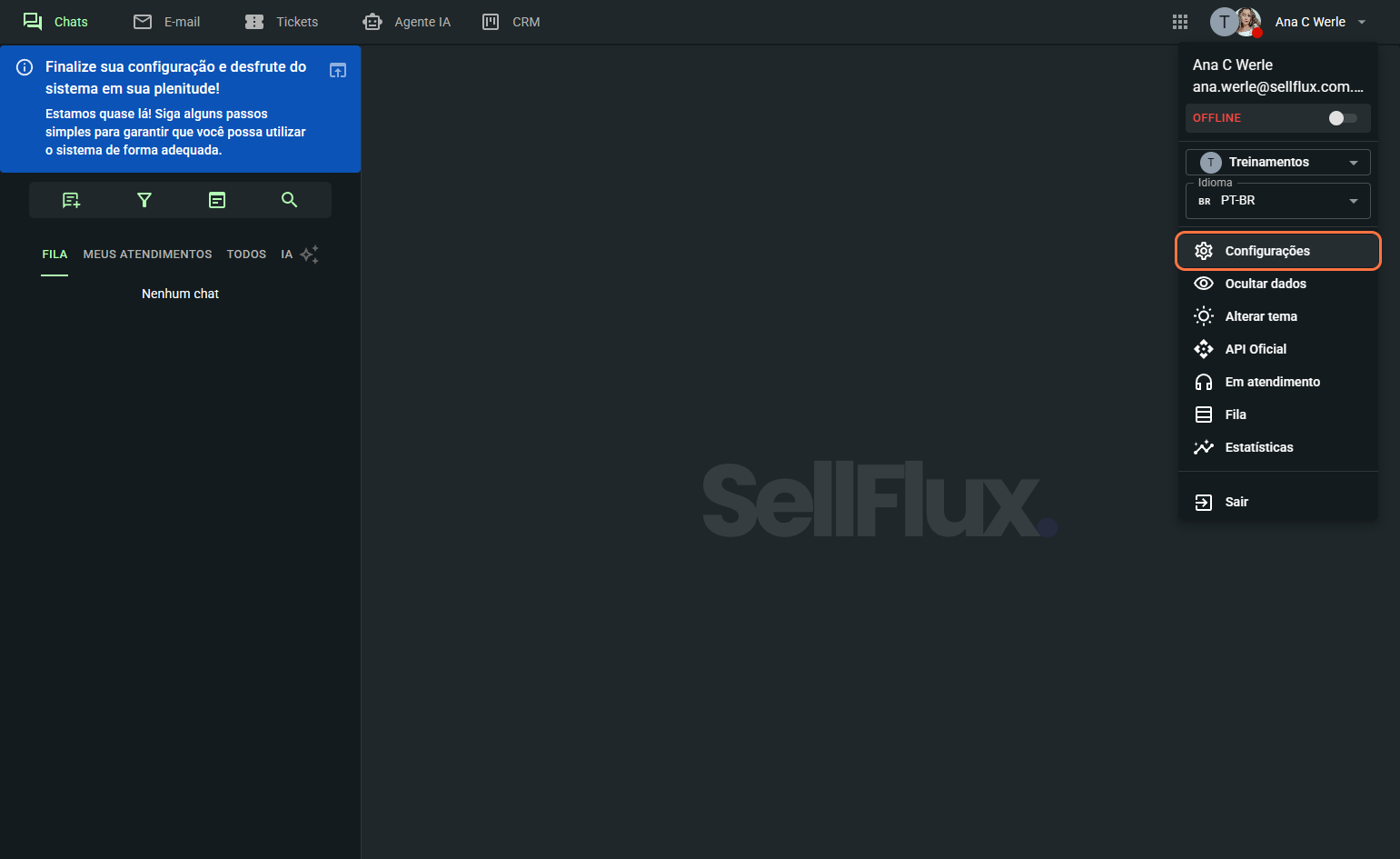Click the E-mail label in top bar
The height and width of the screenshot is (859, 1400).
tap(182, 22)
